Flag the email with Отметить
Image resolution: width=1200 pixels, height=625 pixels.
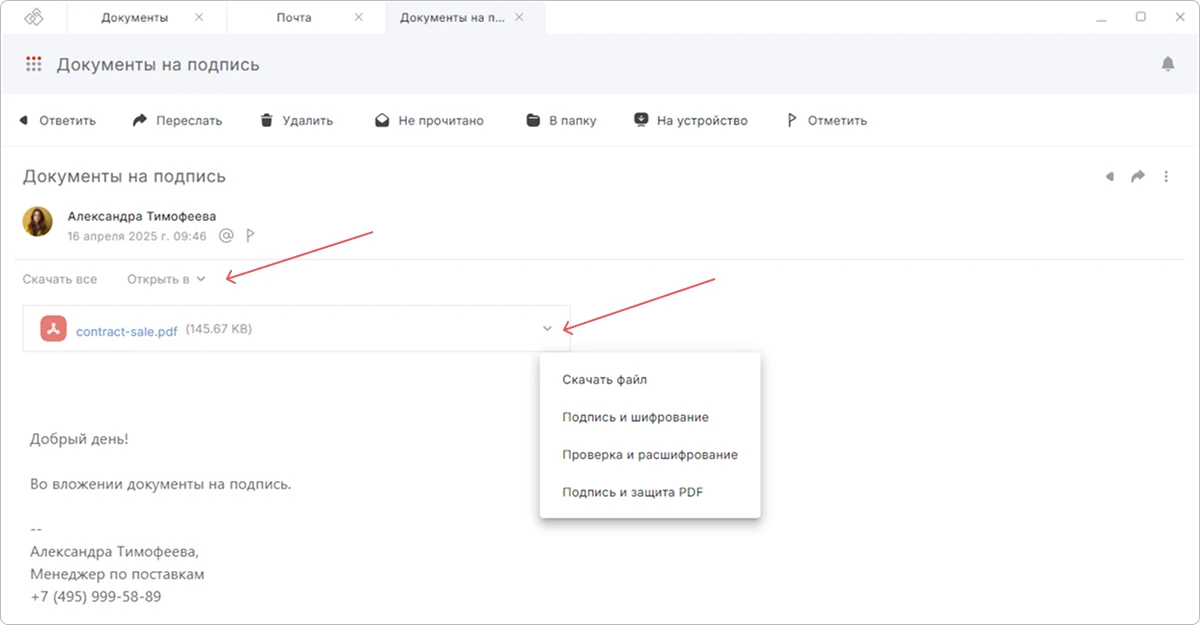(x=826, y=120)
